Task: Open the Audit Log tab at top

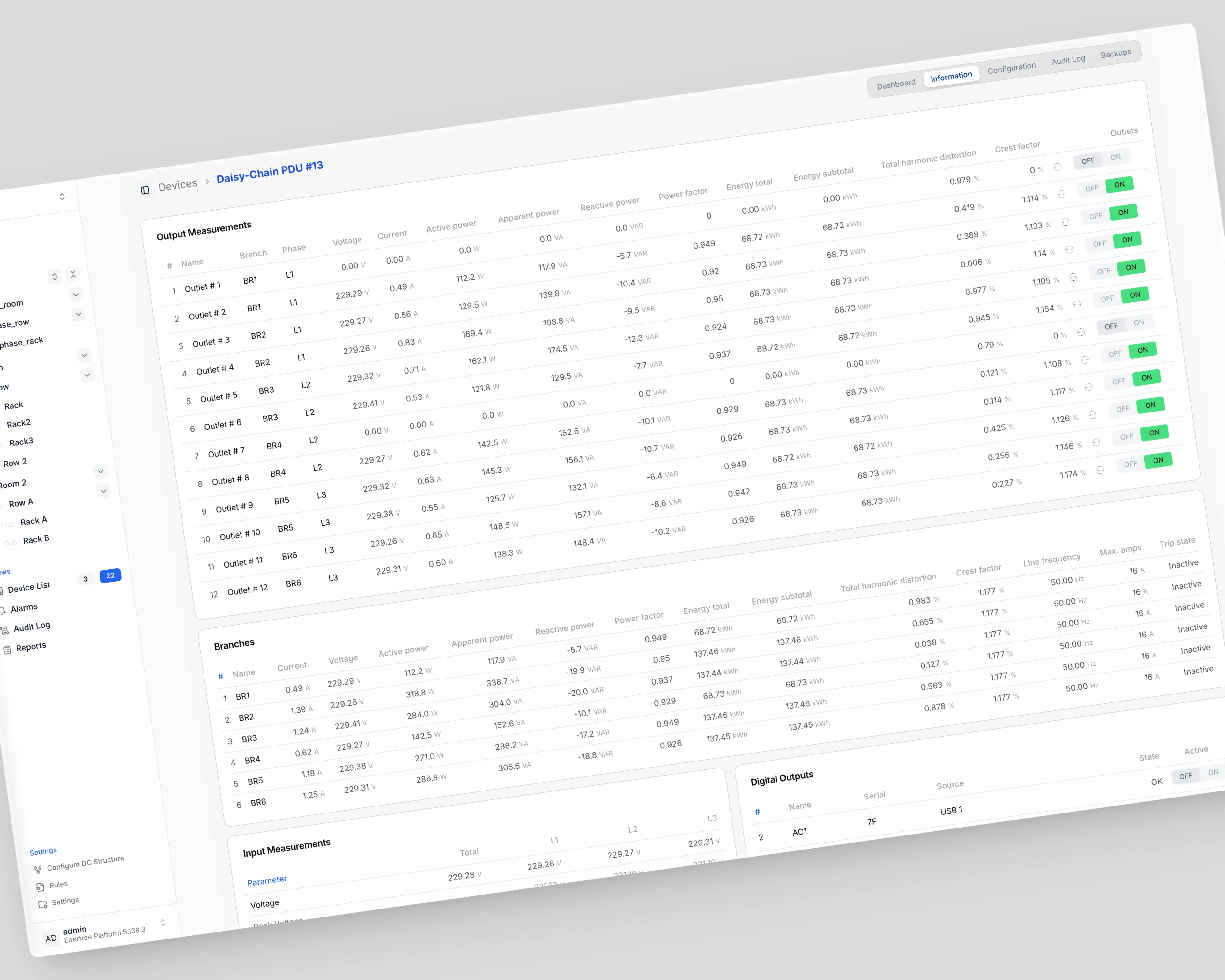Action: click(x=1068, y=60)
